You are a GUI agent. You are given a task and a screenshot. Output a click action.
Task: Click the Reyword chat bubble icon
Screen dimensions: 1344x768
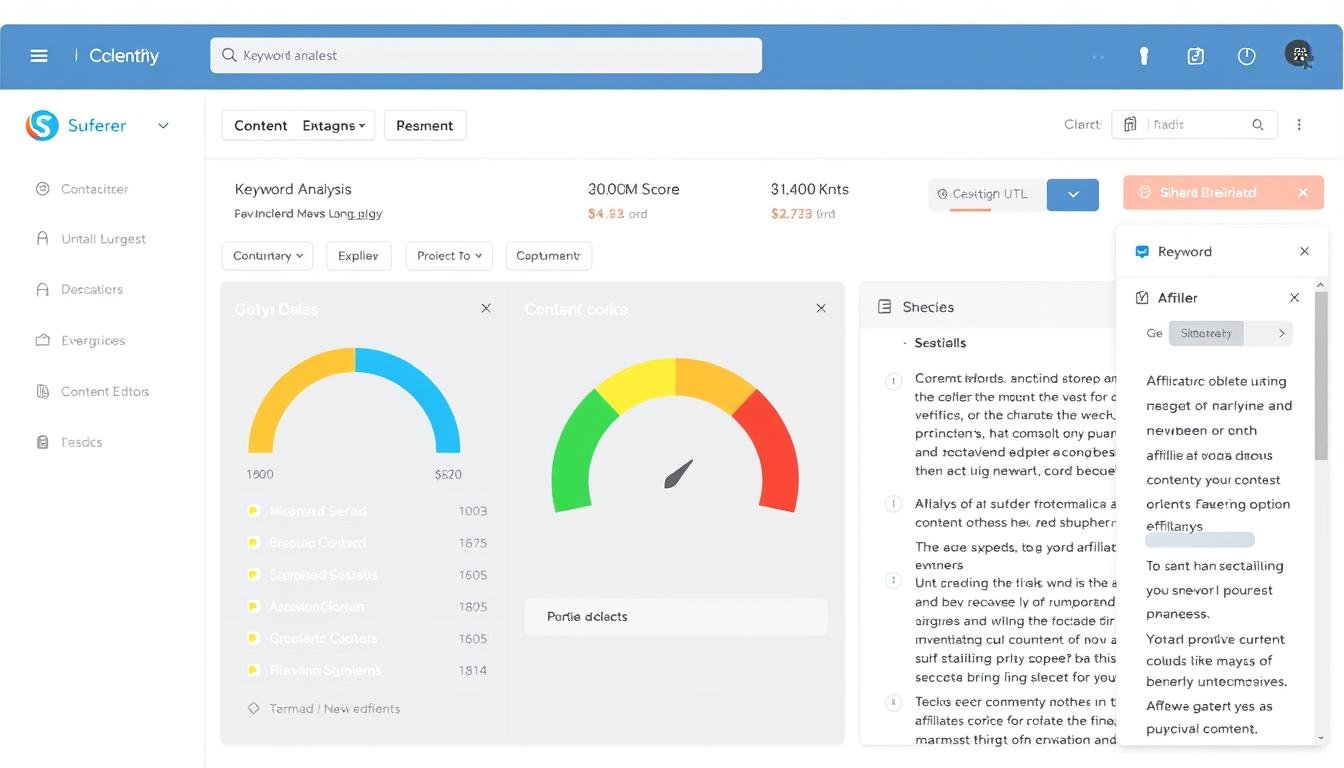coord(1141,251)
